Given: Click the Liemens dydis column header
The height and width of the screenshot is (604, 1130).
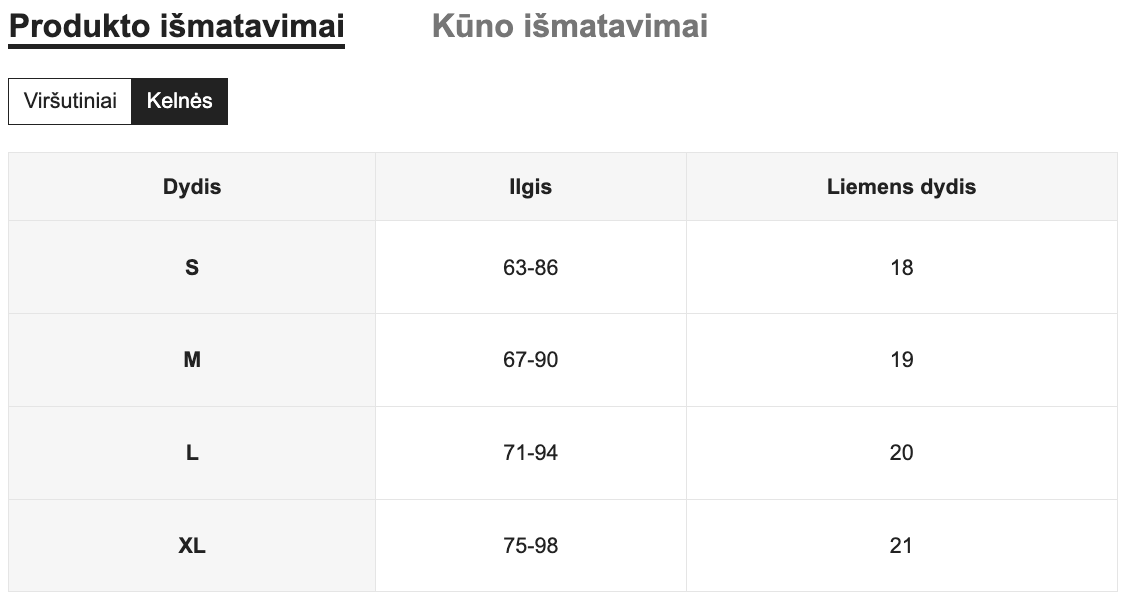Looking at the screenshot, I should pos(902,186).
